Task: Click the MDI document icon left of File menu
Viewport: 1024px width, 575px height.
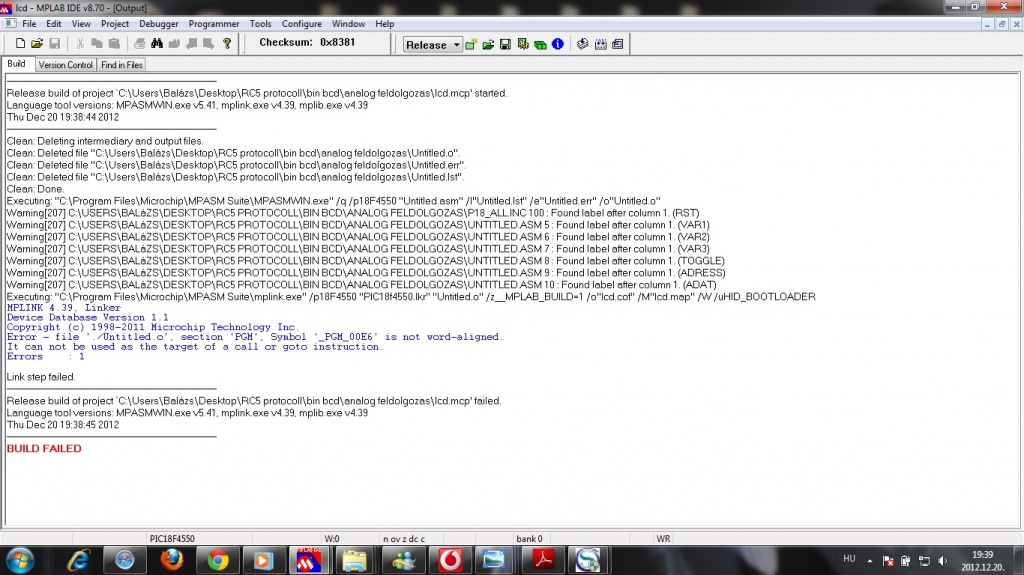Action: pyautogui.click(x=10, y=24)
